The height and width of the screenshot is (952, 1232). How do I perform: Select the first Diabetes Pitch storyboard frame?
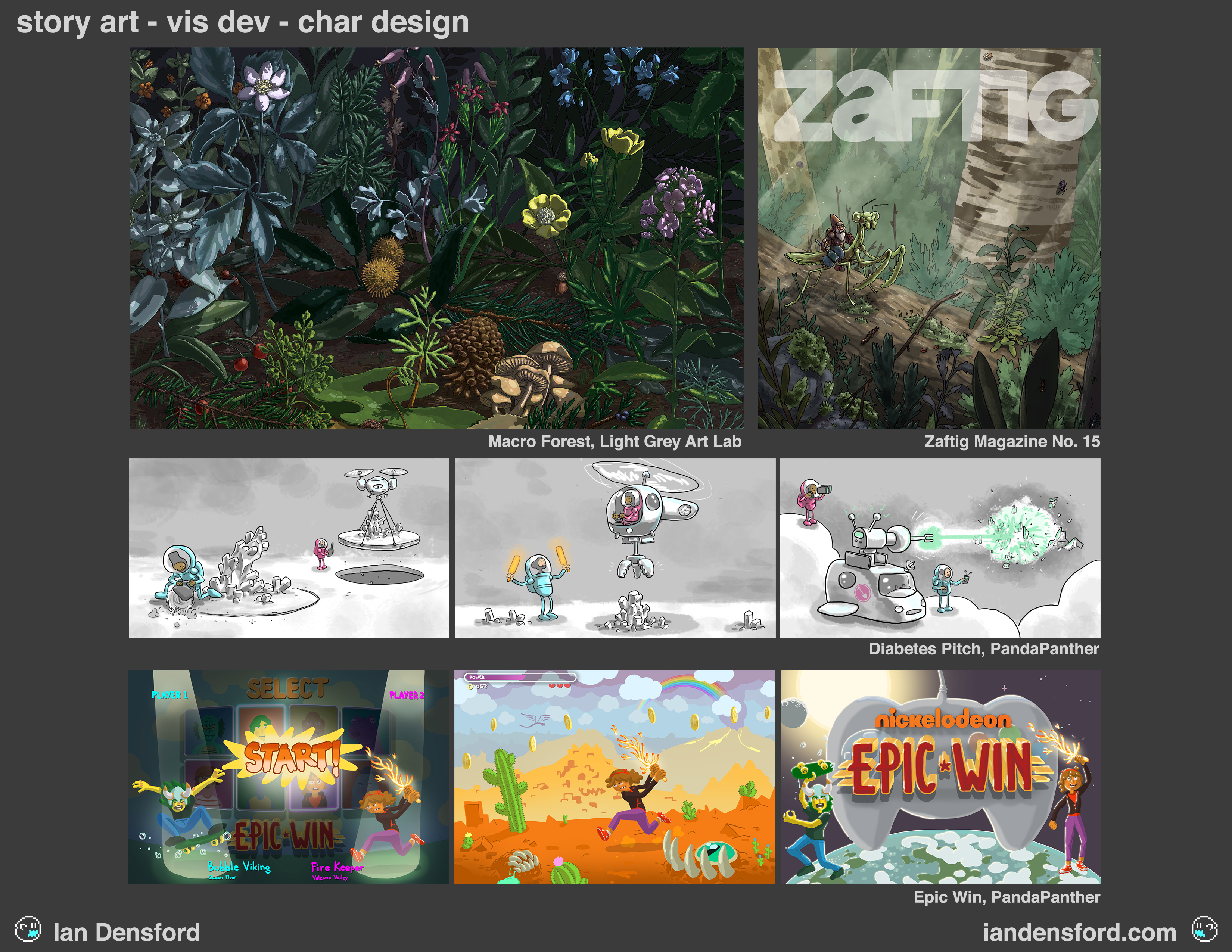289,548
